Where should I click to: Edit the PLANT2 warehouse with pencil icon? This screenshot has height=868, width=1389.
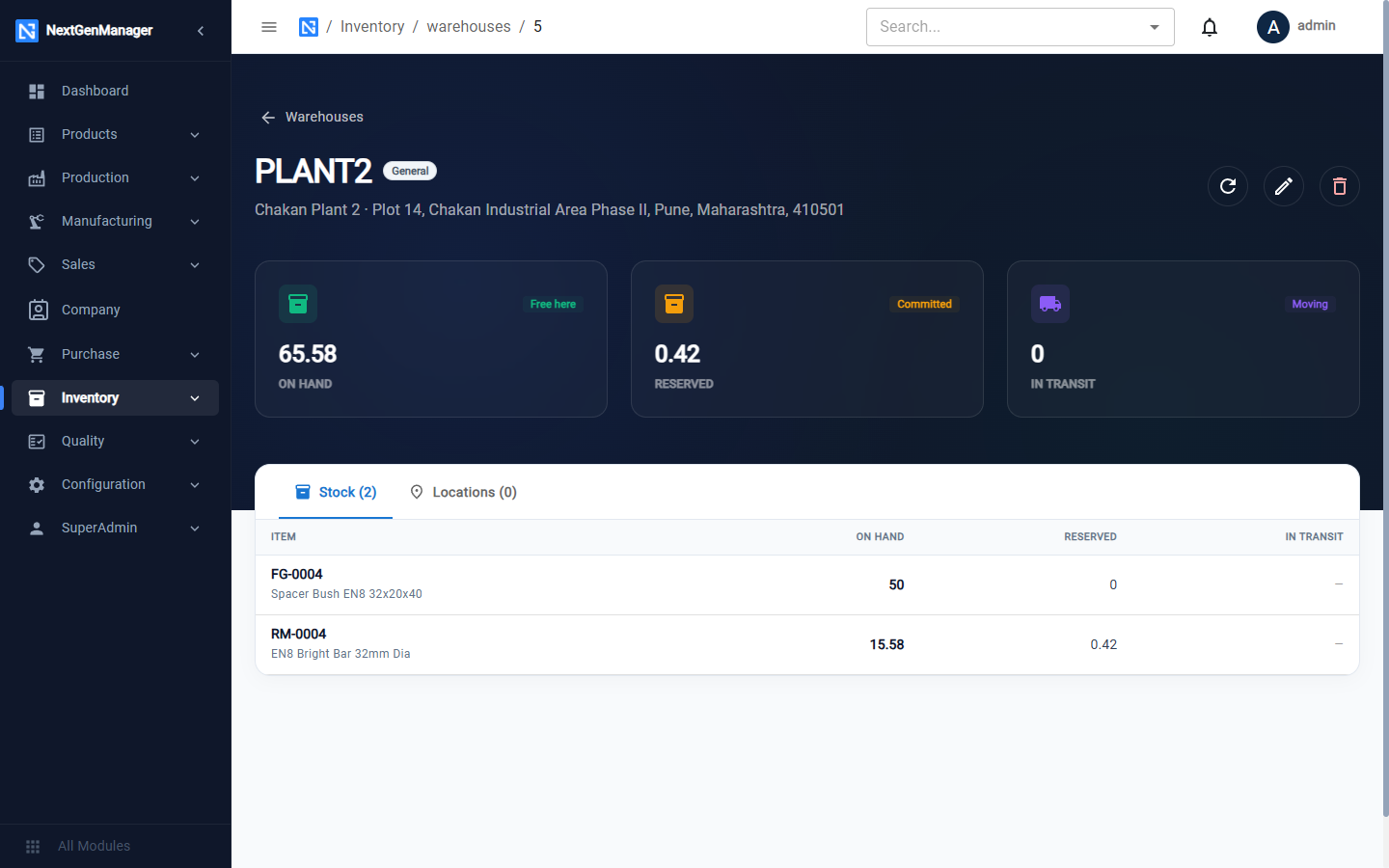pos(1284,186)
